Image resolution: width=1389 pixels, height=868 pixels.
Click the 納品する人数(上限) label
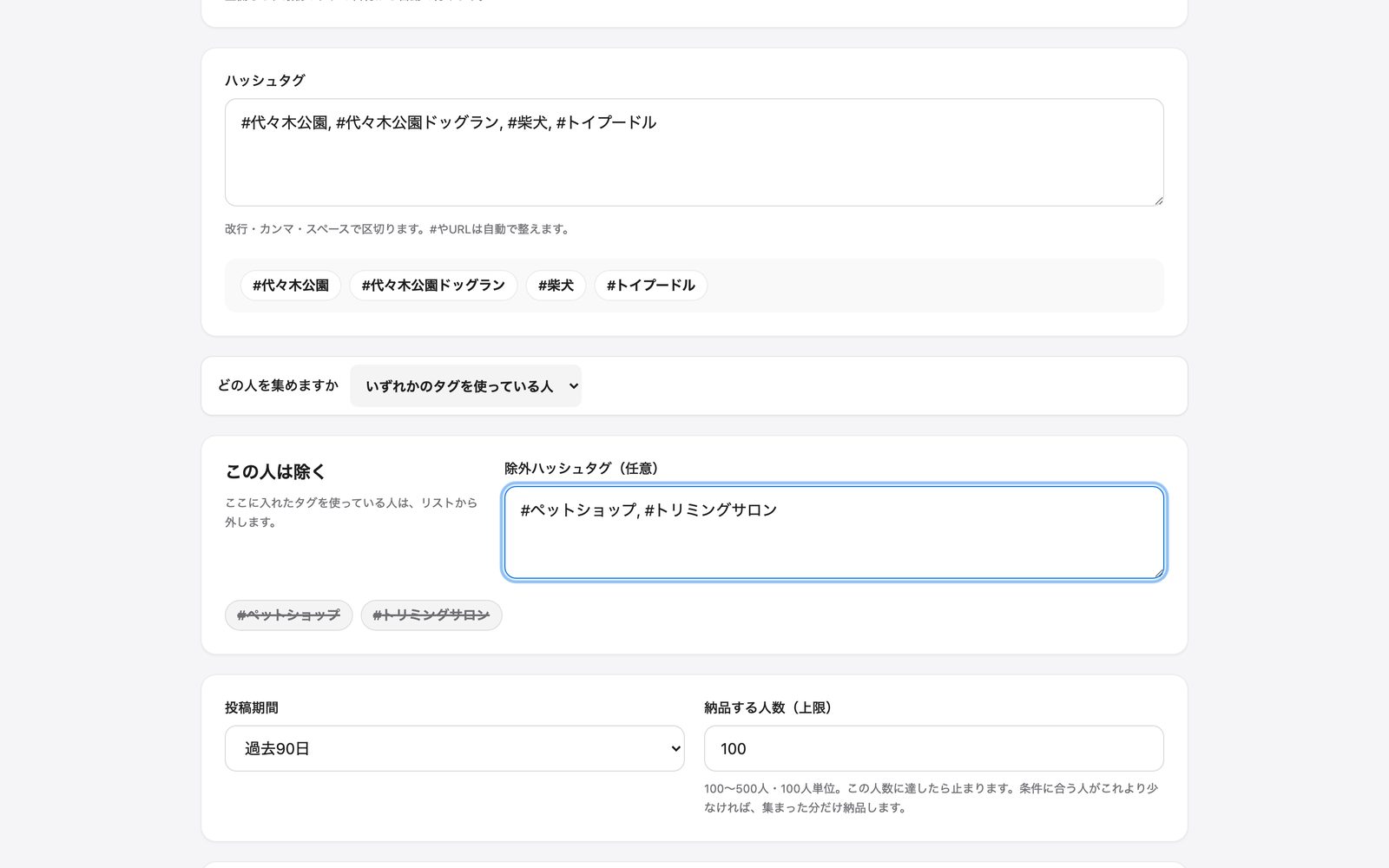(x=772, y=708)
